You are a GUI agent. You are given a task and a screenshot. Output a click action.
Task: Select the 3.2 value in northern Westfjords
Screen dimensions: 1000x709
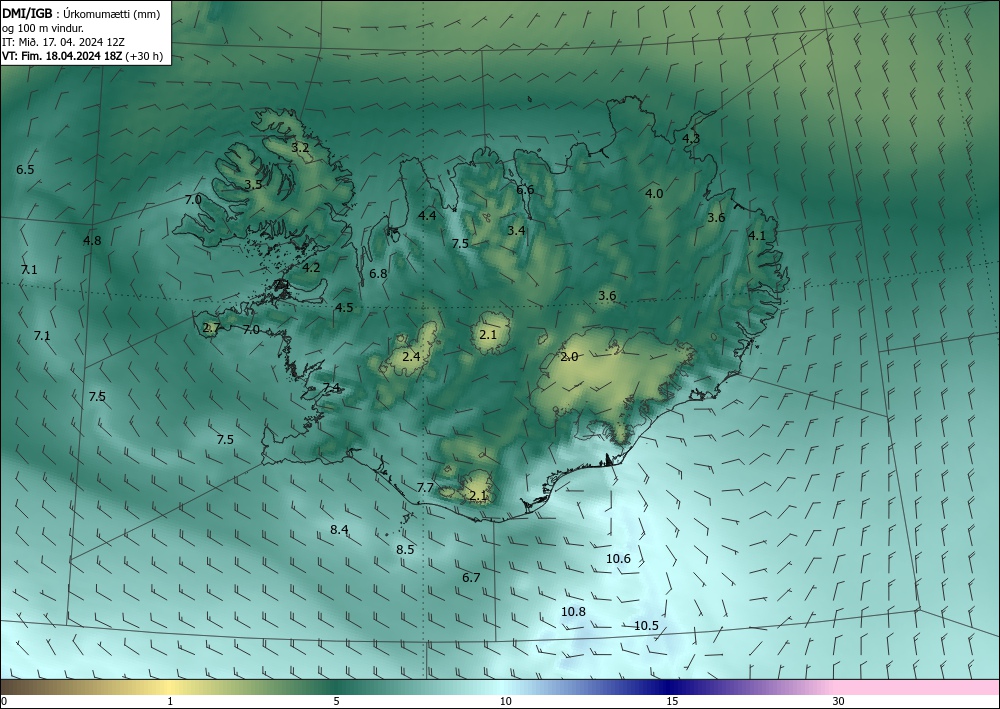coord(300,148)
